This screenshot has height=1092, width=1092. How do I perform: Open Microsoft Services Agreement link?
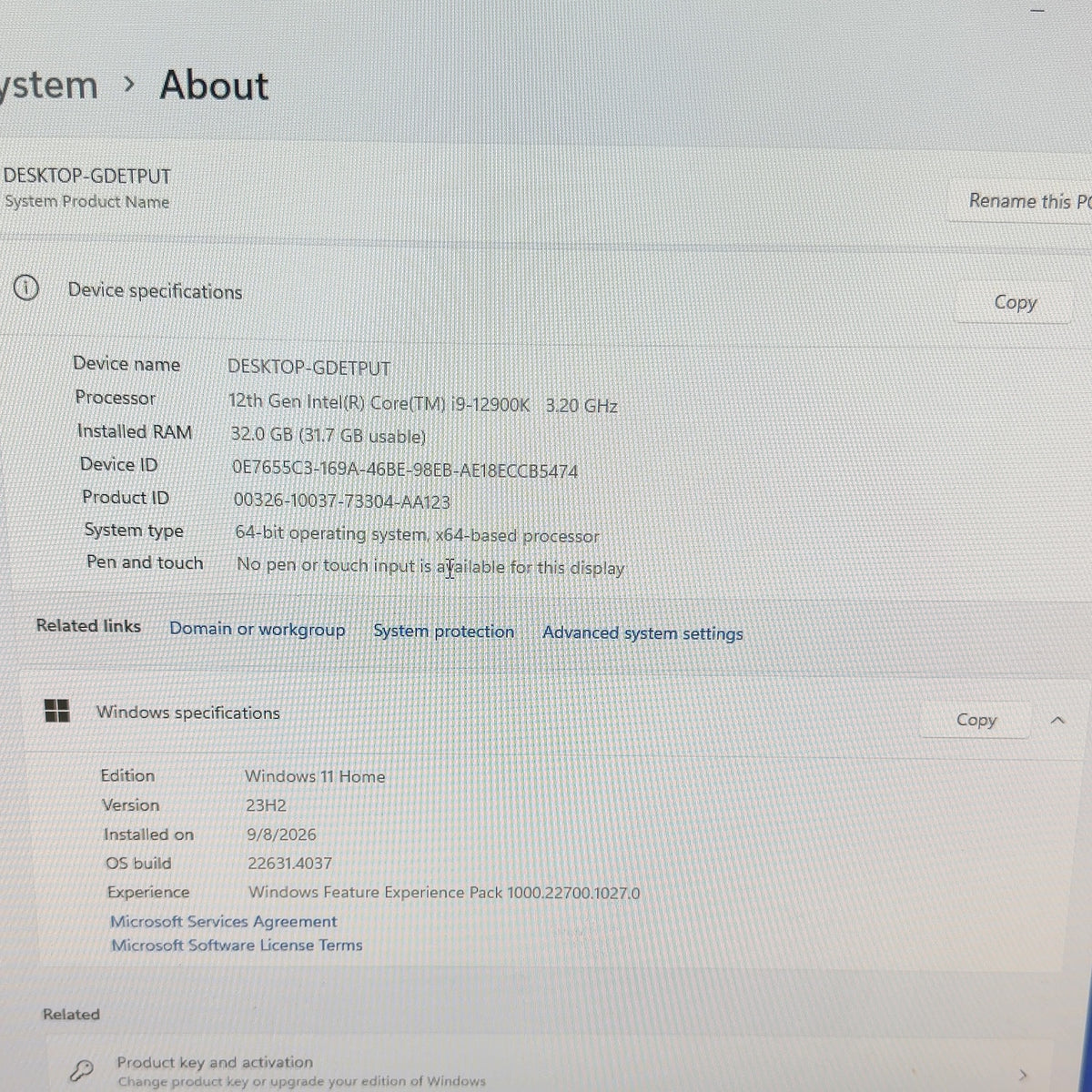click(224, 922)
